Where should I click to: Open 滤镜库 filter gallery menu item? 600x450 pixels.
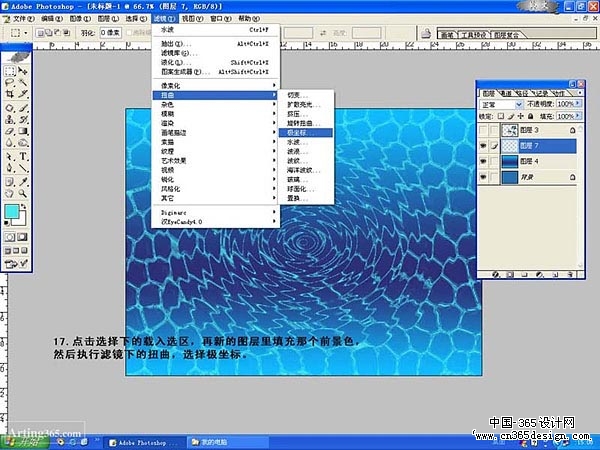click(x=216, y=53)
